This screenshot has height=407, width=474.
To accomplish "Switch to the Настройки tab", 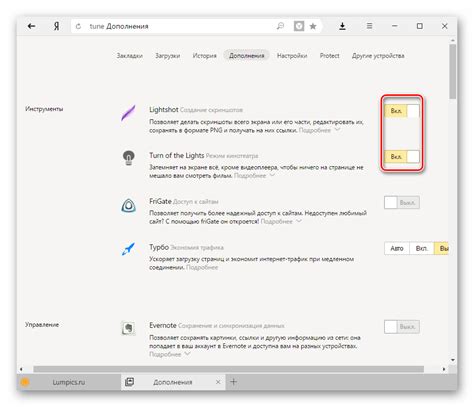I will [x=292, y=56].
